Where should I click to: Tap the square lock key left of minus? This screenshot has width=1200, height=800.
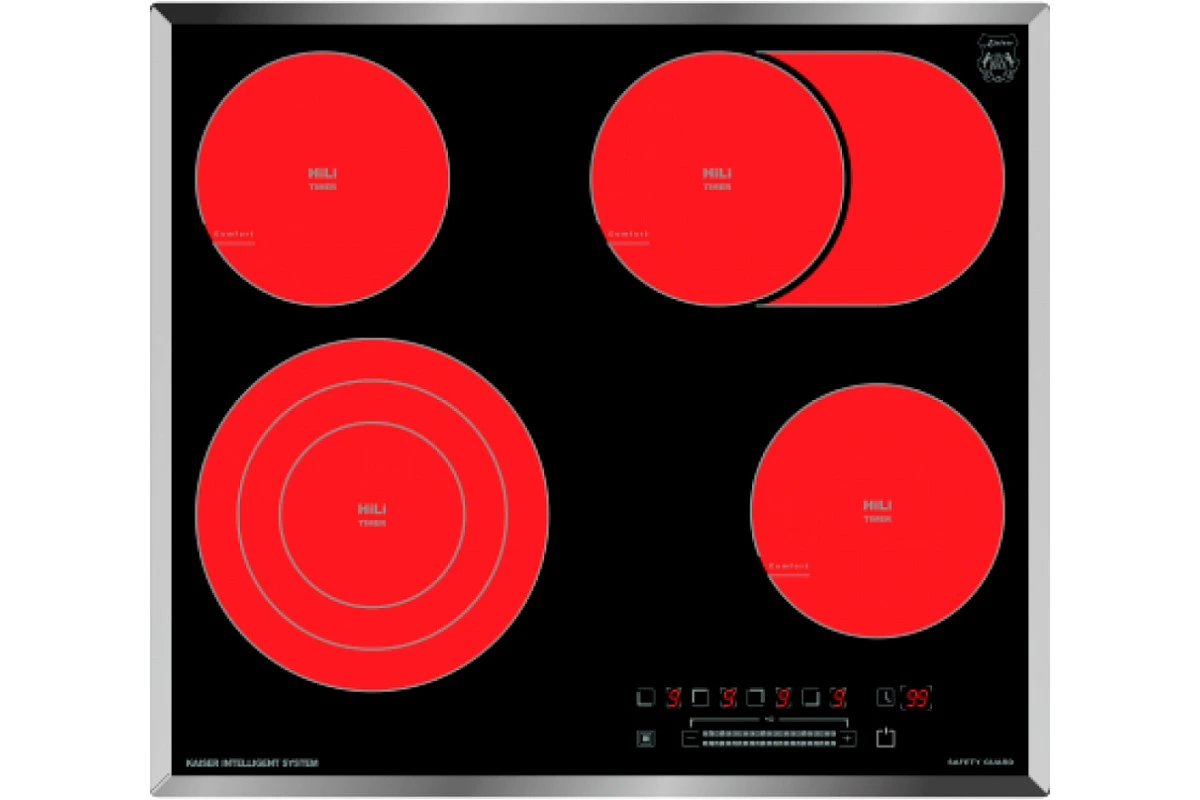click(x=644, y=740)
